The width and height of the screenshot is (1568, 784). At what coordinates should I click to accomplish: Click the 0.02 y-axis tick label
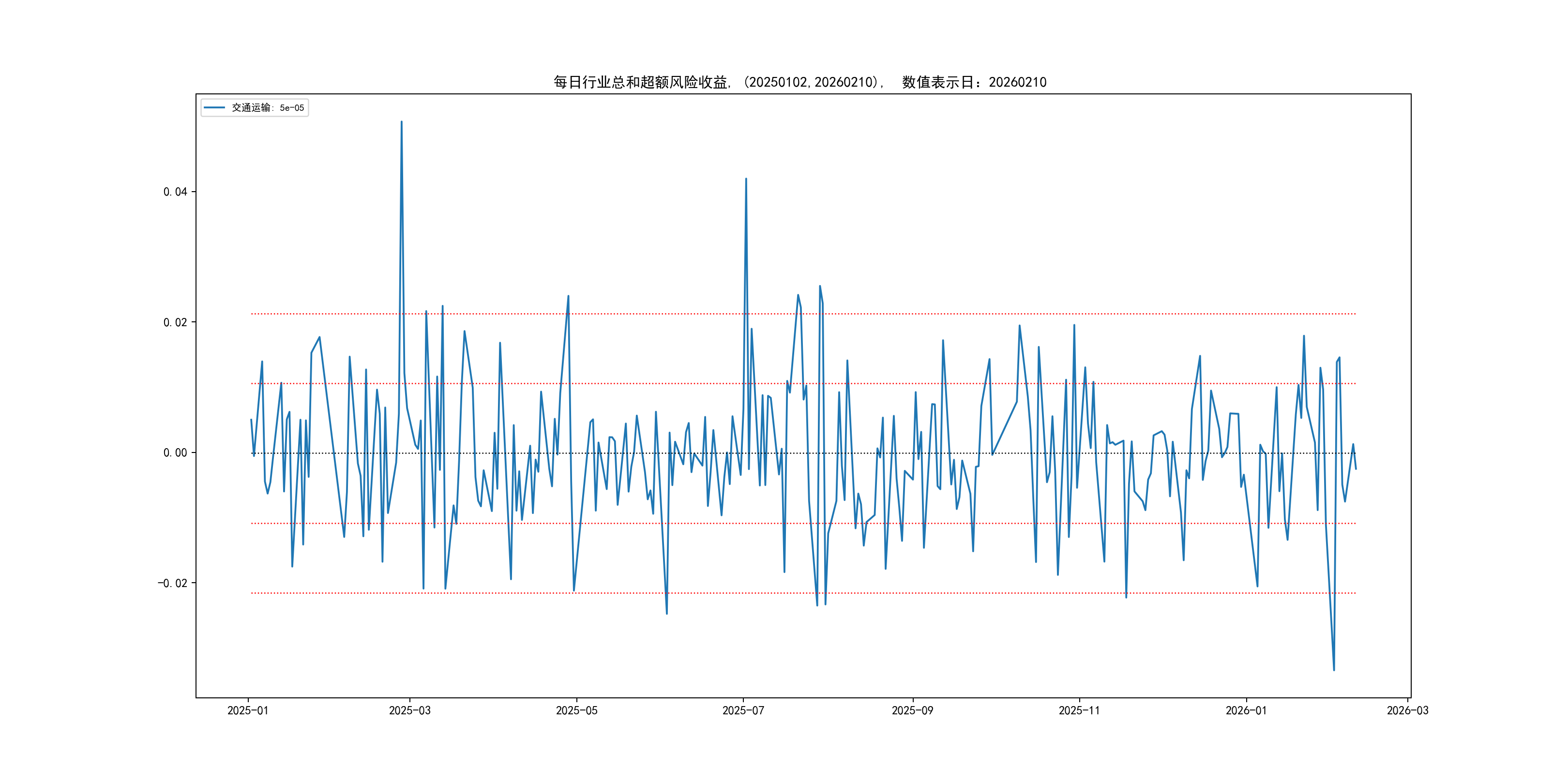(175, 322)
